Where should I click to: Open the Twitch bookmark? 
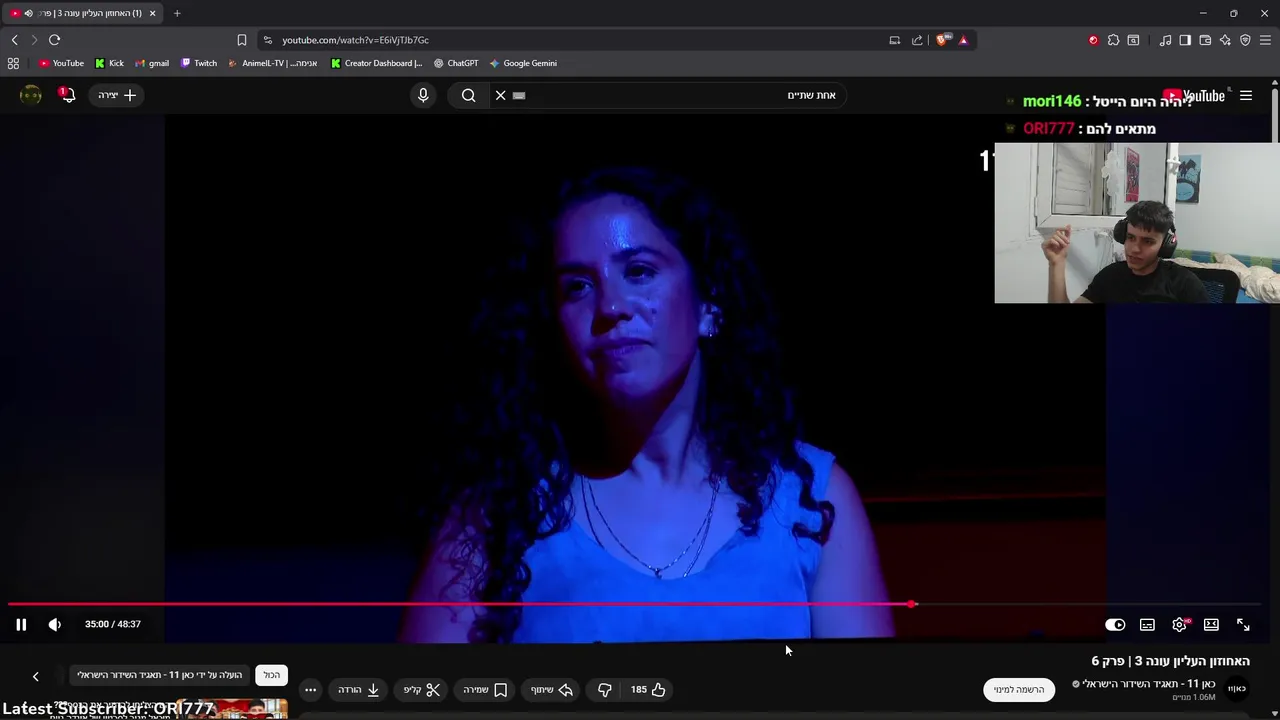point(199,63)
